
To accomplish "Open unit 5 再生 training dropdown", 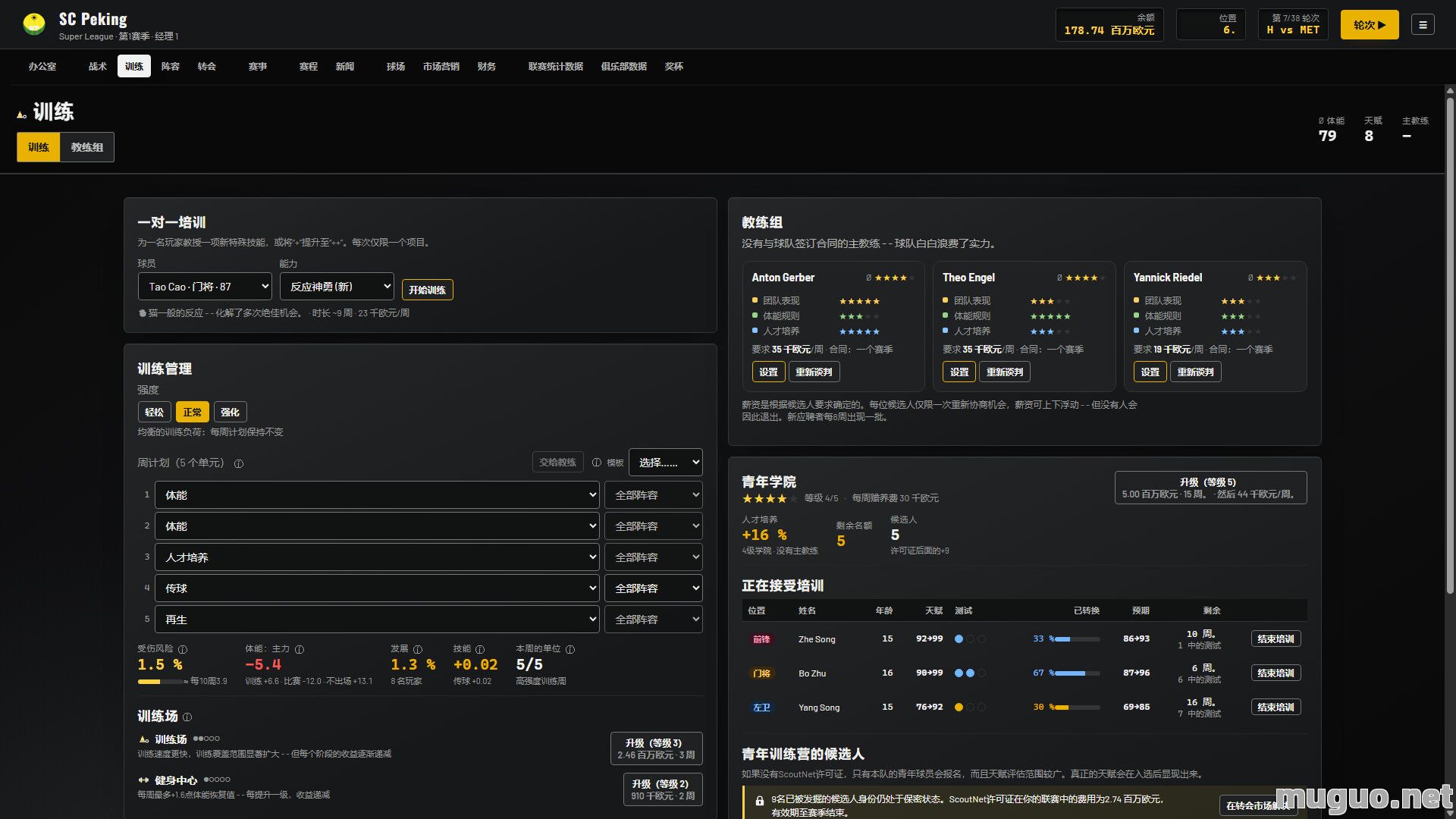I will (377, 620).
